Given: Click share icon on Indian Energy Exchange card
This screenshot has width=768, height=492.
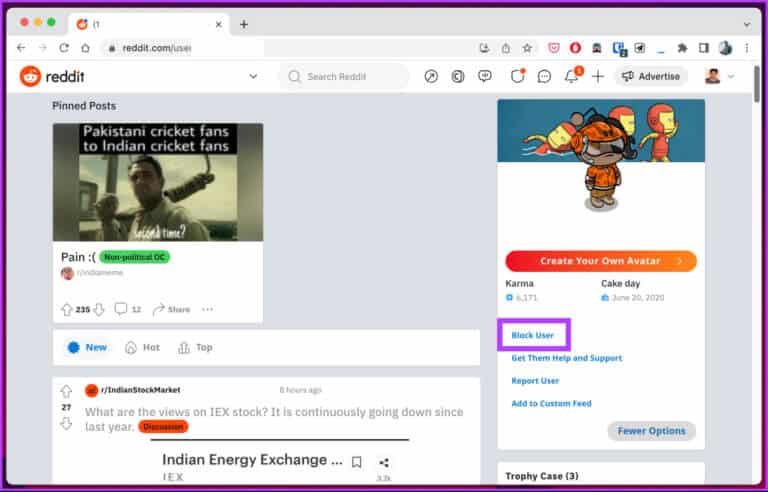Looking at the screenshot, I should pos(384,462).
